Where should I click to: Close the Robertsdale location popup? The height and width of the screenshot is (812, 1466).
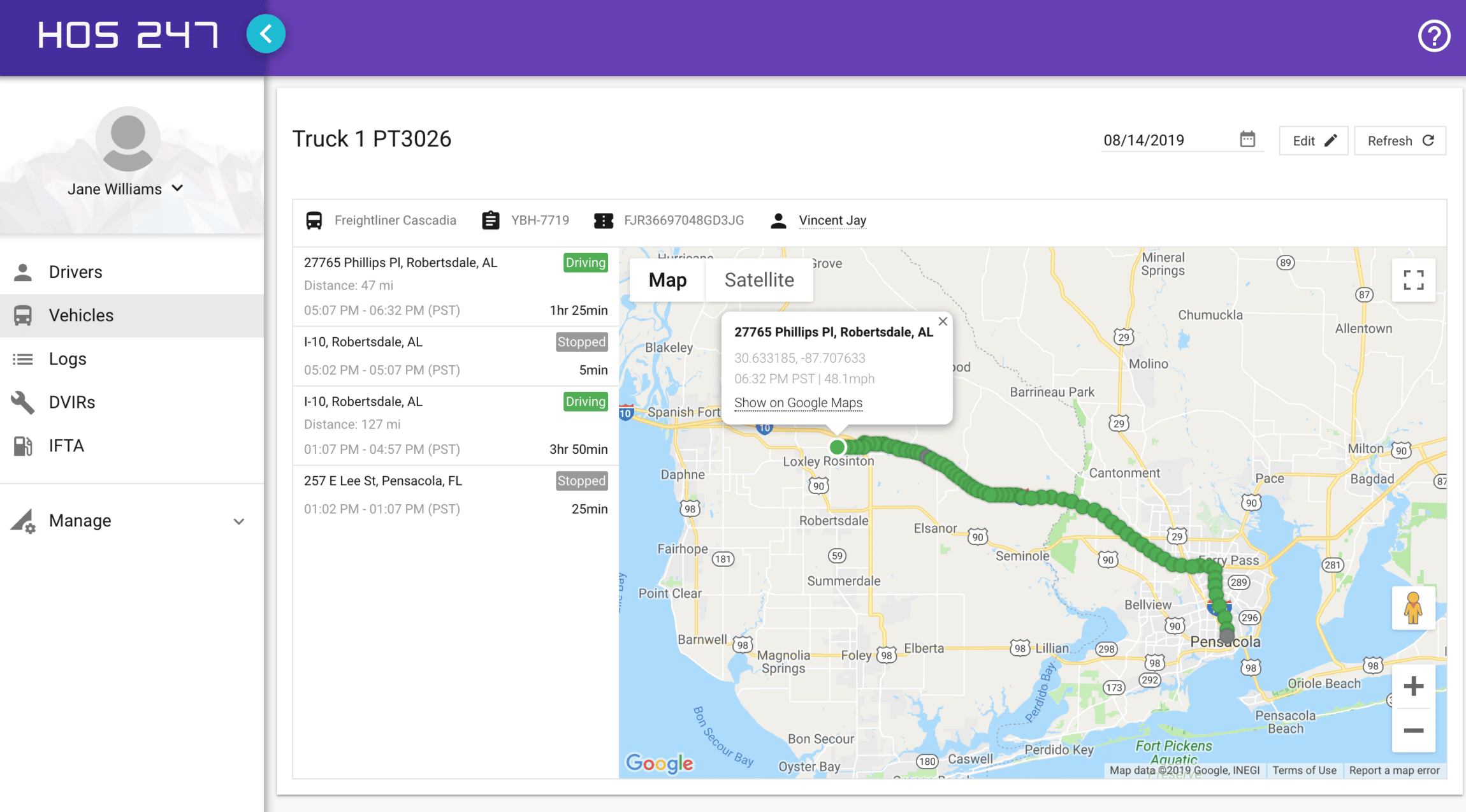[x=940, y=321]
